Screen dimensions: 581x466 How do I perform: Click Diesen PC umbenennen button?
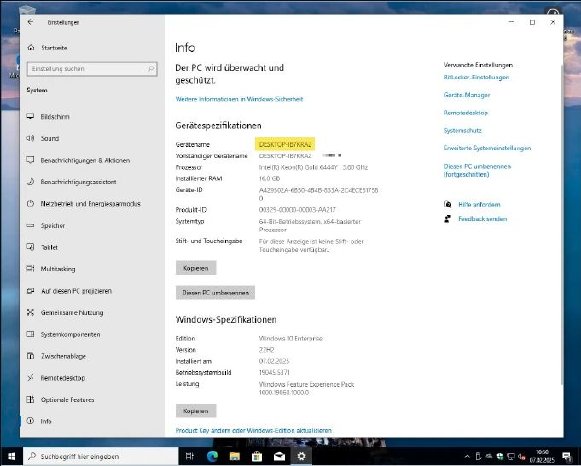click(215, 292)
